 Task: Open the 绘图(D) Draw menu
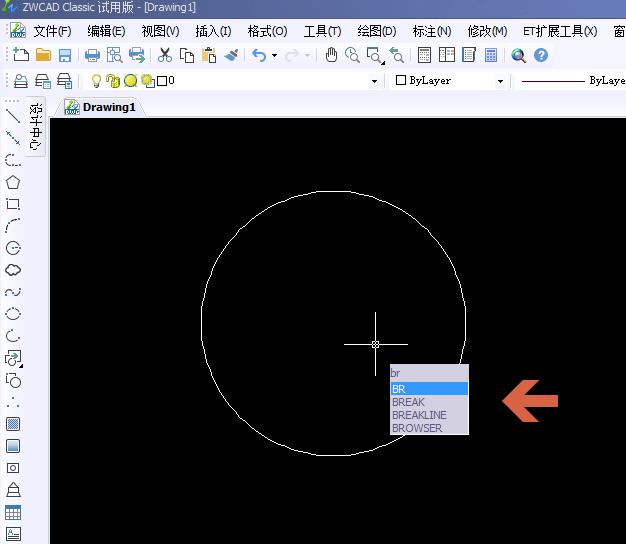pyautogui.click(x=376, y=31)
